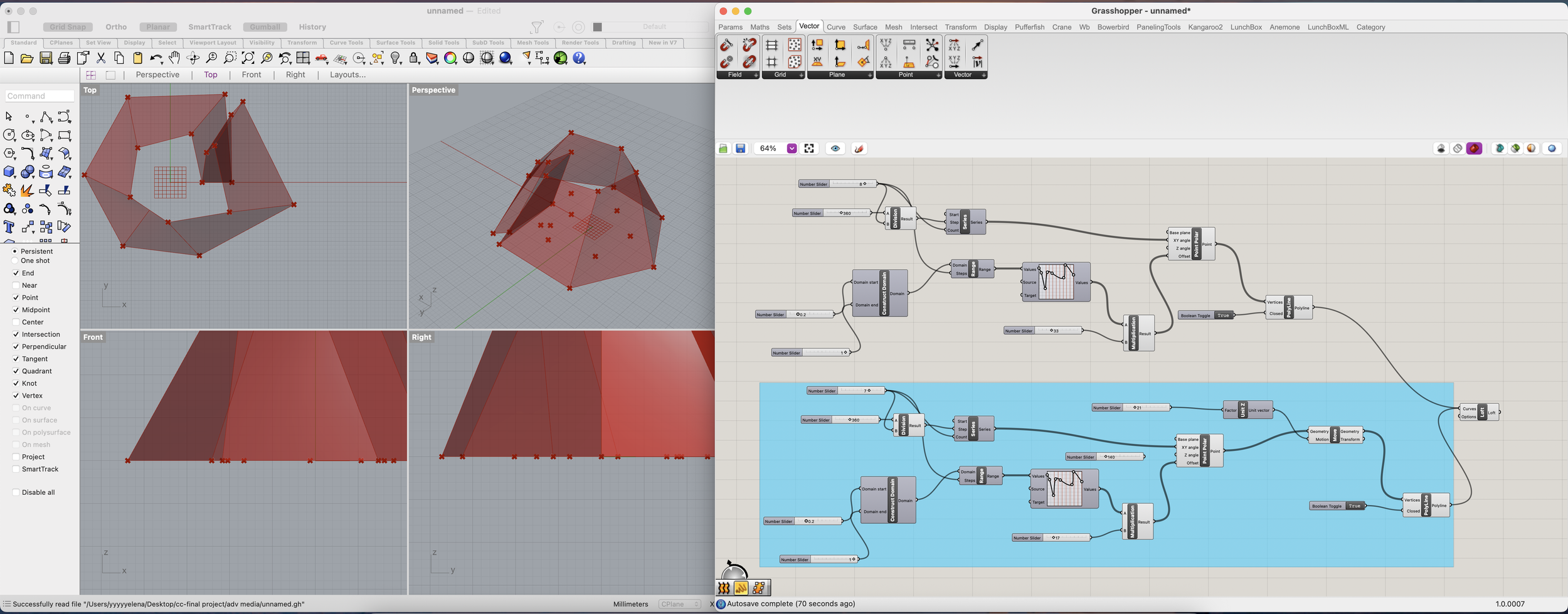Switch to the Curve tab in Grasshopper
The height and width of the screenshot is (614, 1568).
[x=836, y=27]
